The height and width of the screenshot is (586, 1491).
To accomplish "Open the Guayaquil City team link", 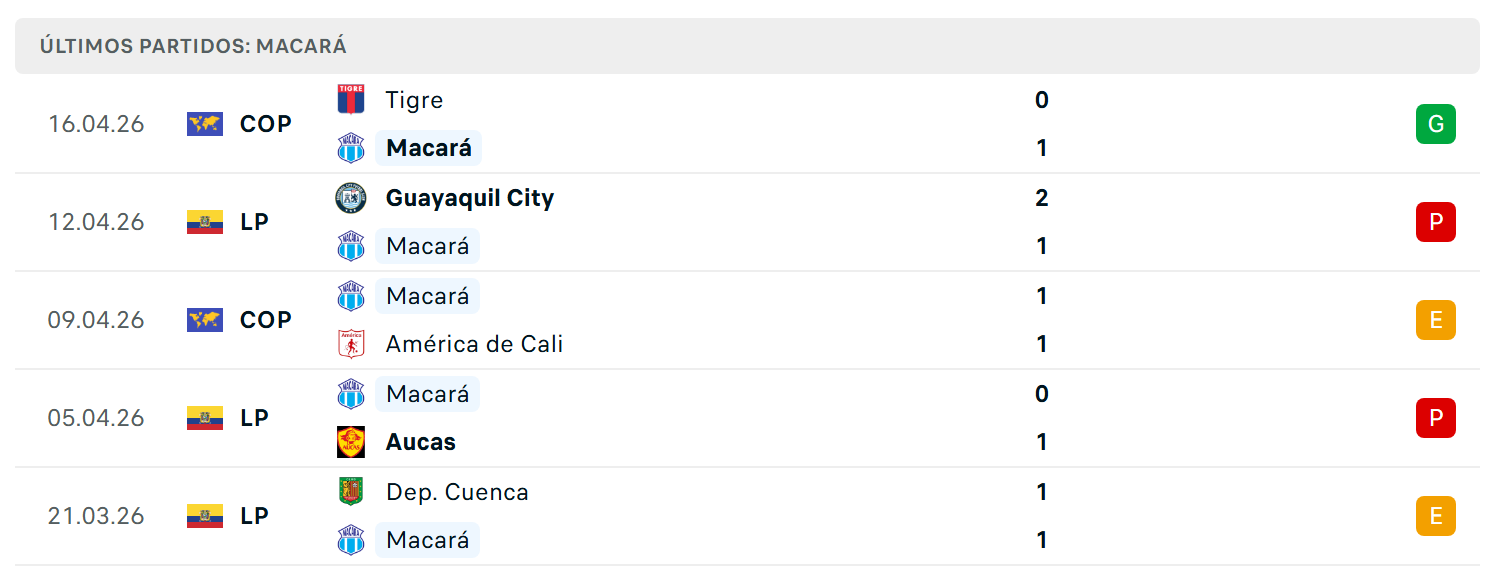I will [470, 198].
